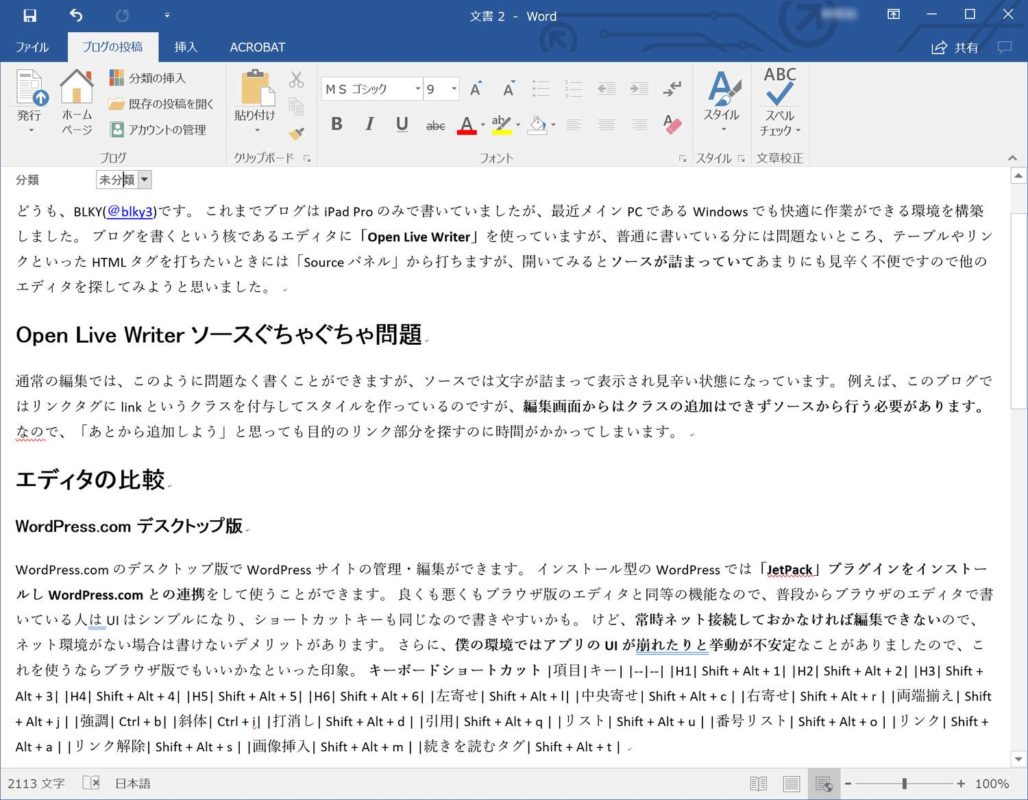Open the スタイル pane launcher
Viewport: 1028px width, 800px height.
pyautogui.click(x=741, y=158)
